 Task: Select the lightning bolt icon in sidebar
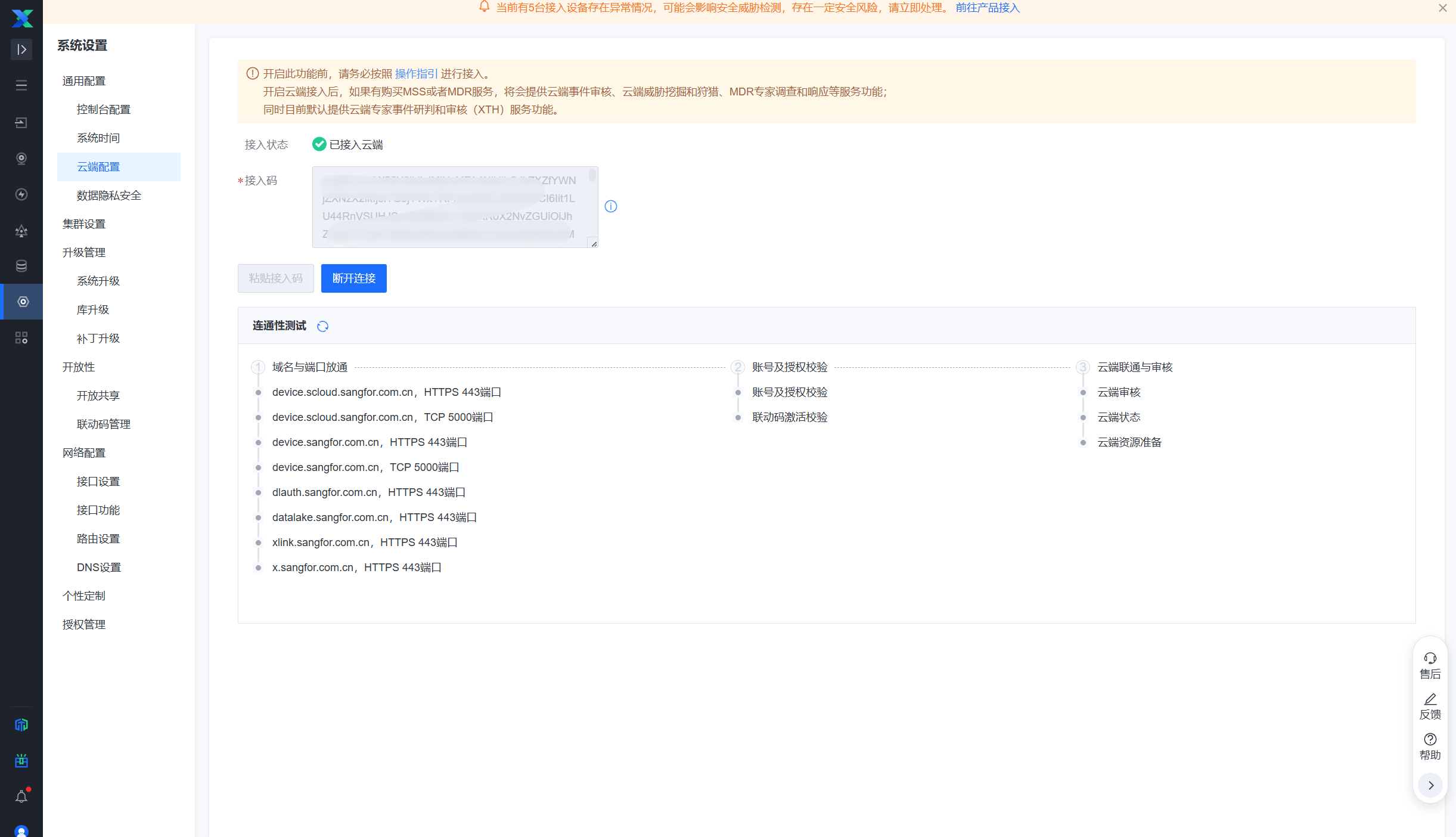(21, 194)
